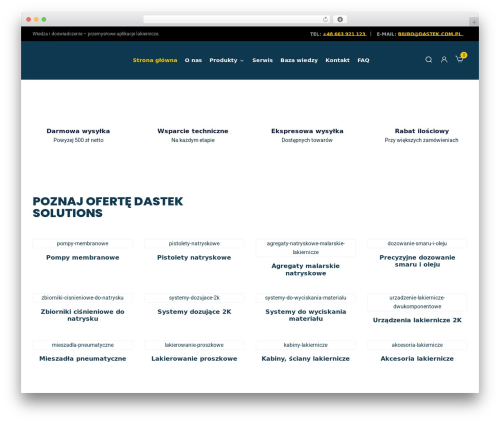Image resolution: width=500 pixels, height=423 pixels.
Task: Open the Kontakt menu item
Action: 337,60
